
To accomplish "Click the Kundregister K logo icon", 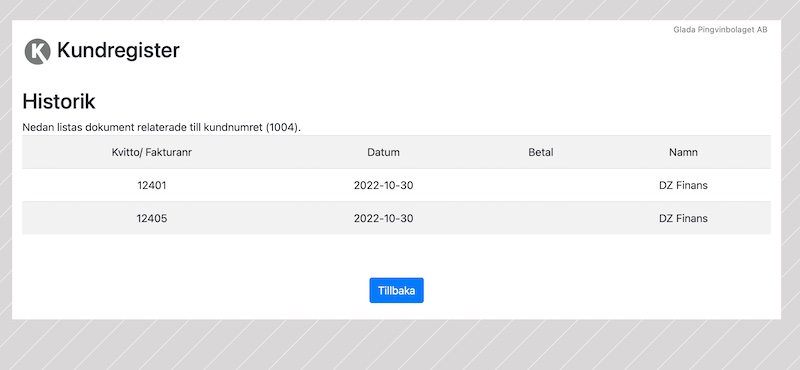I will tap(38, 51).
